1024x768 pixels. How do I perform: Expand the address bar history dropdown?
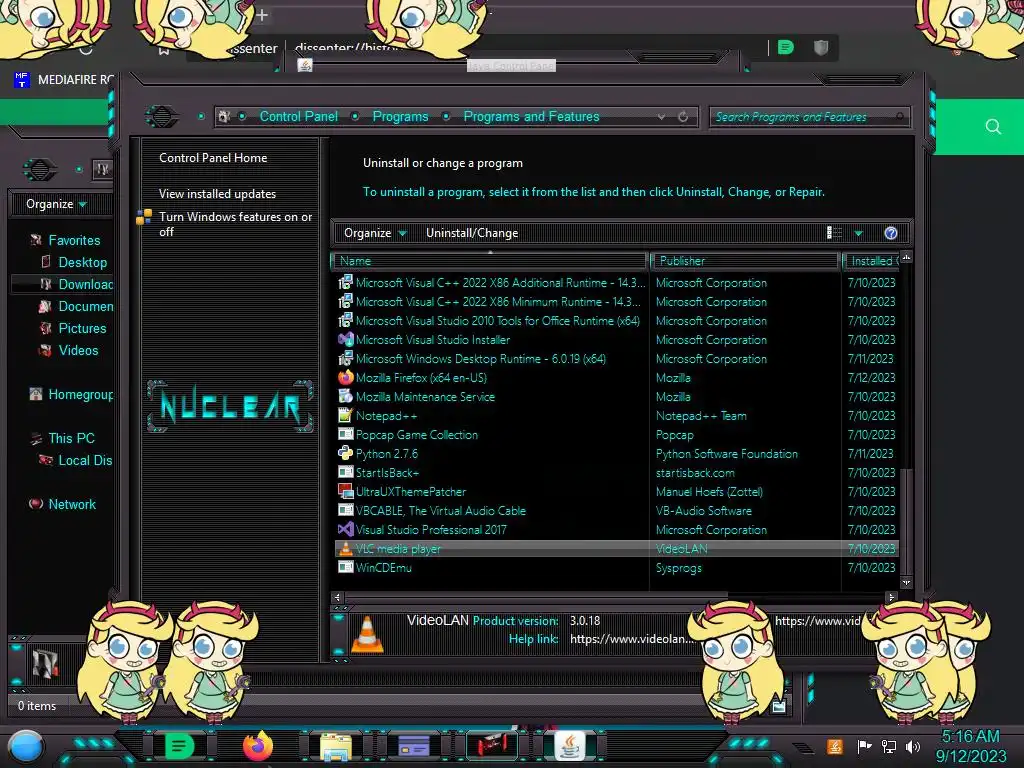(x=662, y=117)
